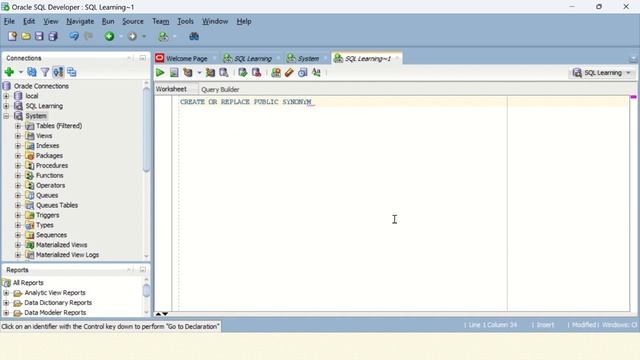The image size is (640, 360).
Task: Select the Functions tree item
Action: (49, 176)
